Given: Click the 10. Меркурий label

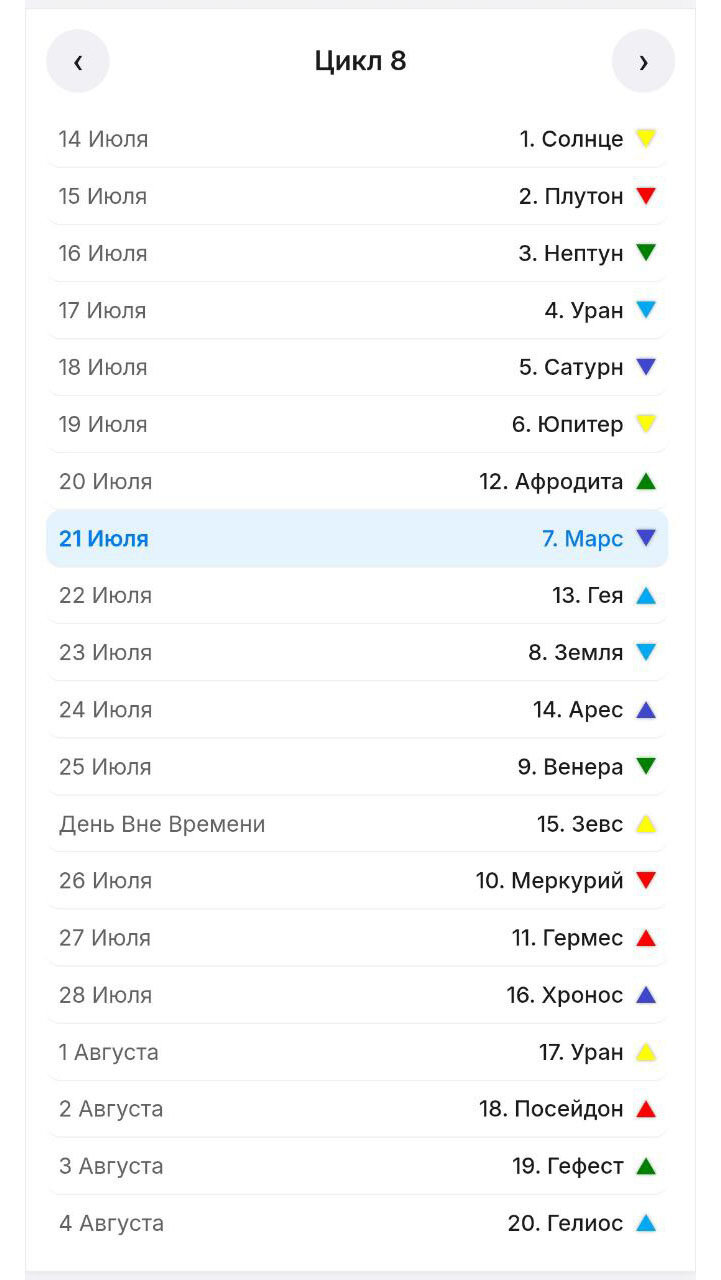Looking at the screenshot, I should [549, 881].
